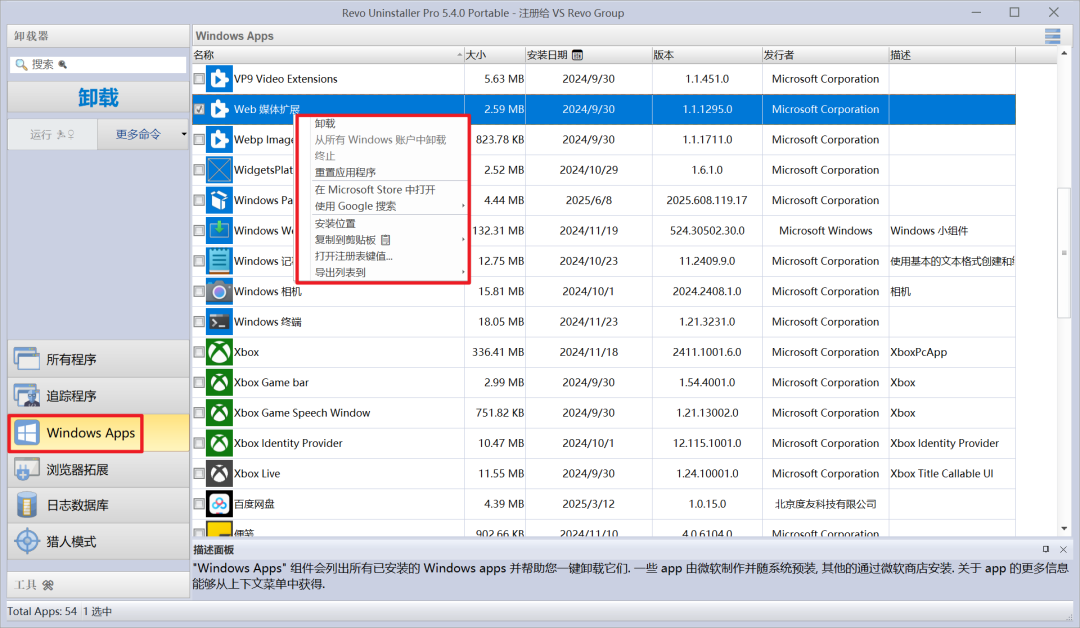Expand 复制到剪贴板 submenu
Viewport: 1080px width, 628px height.
[463, 240]
